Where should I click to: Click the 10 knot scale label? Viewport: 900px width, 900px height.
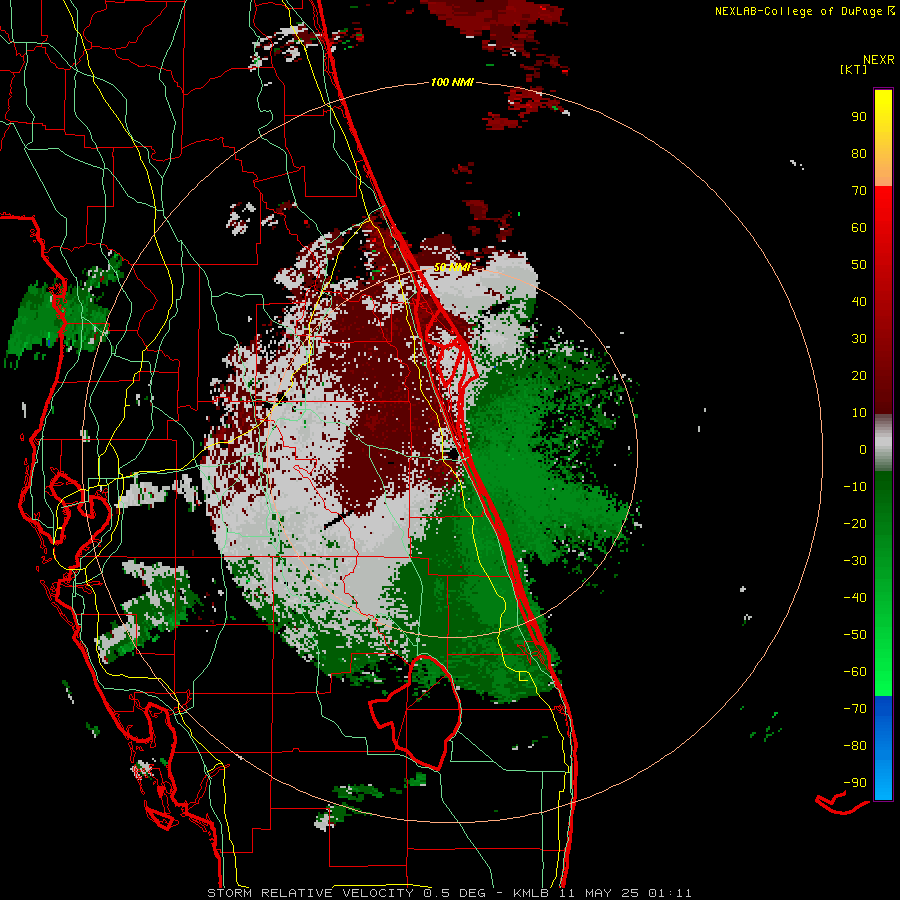point(859,413)
